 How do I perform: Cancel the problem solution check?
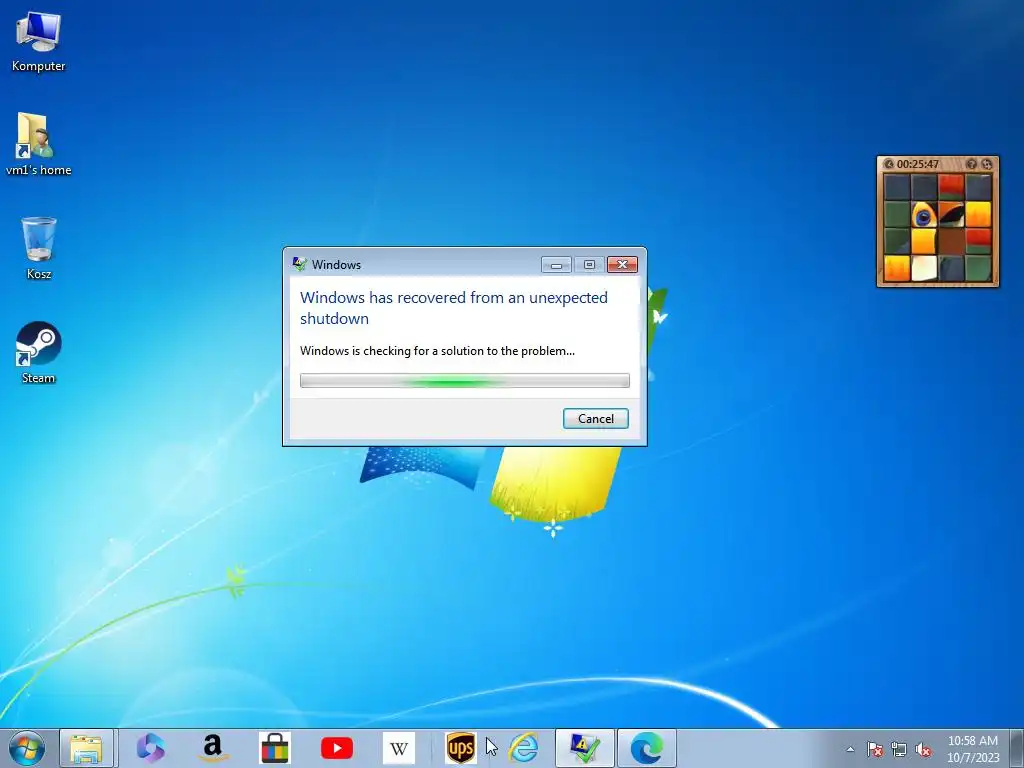(596, 419)
